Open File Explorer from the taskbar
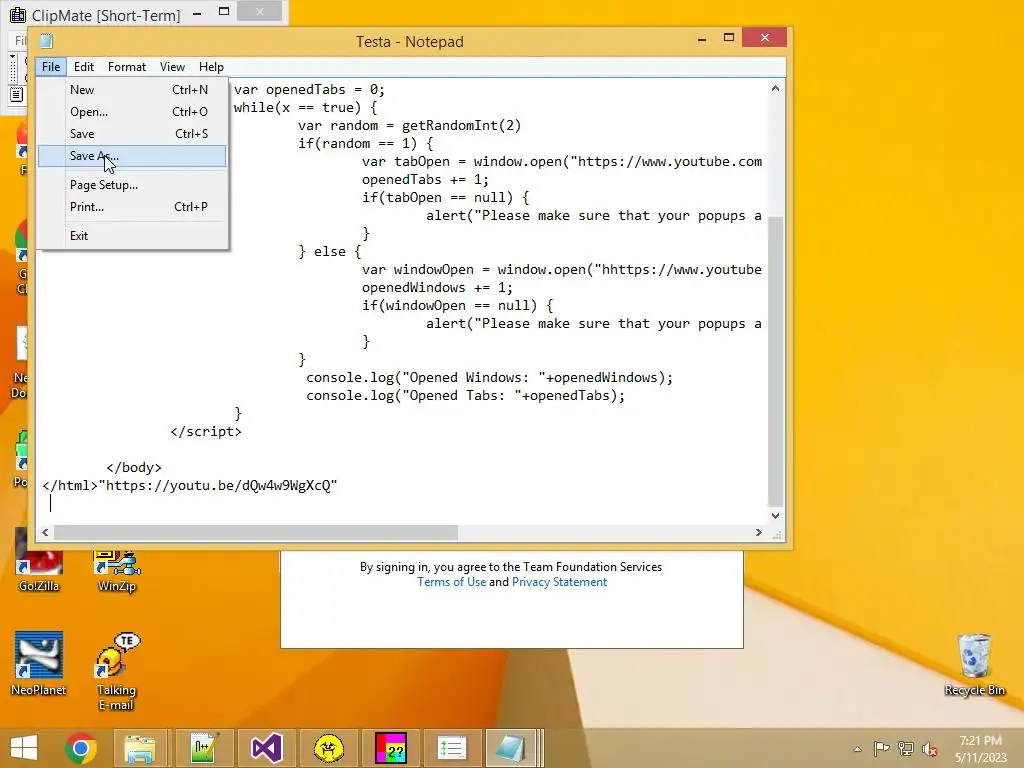 coord(140,748)
